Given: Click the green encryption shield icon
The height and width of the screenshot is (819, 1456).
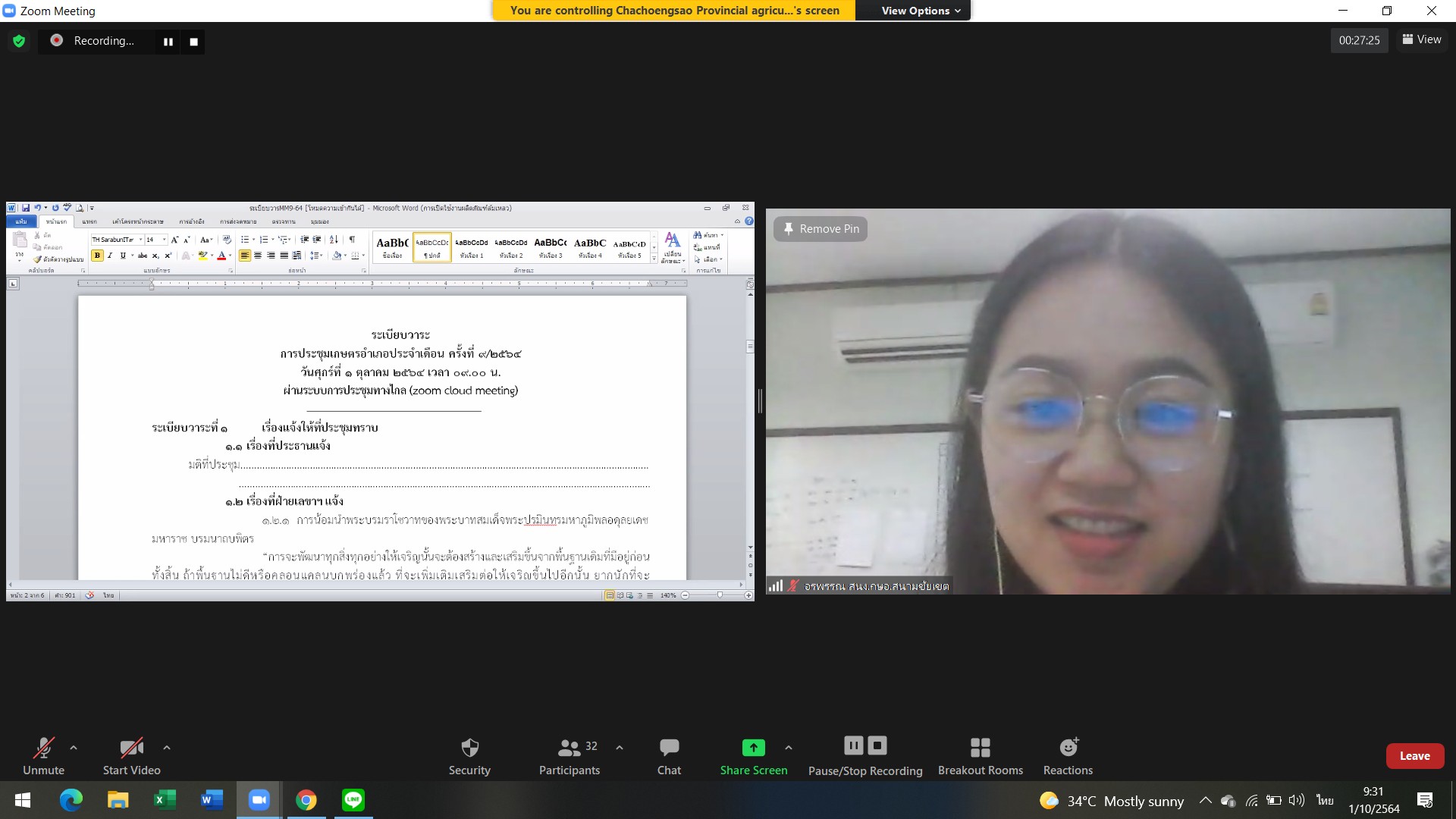Looking at the screenshot, I should [19, 41].
